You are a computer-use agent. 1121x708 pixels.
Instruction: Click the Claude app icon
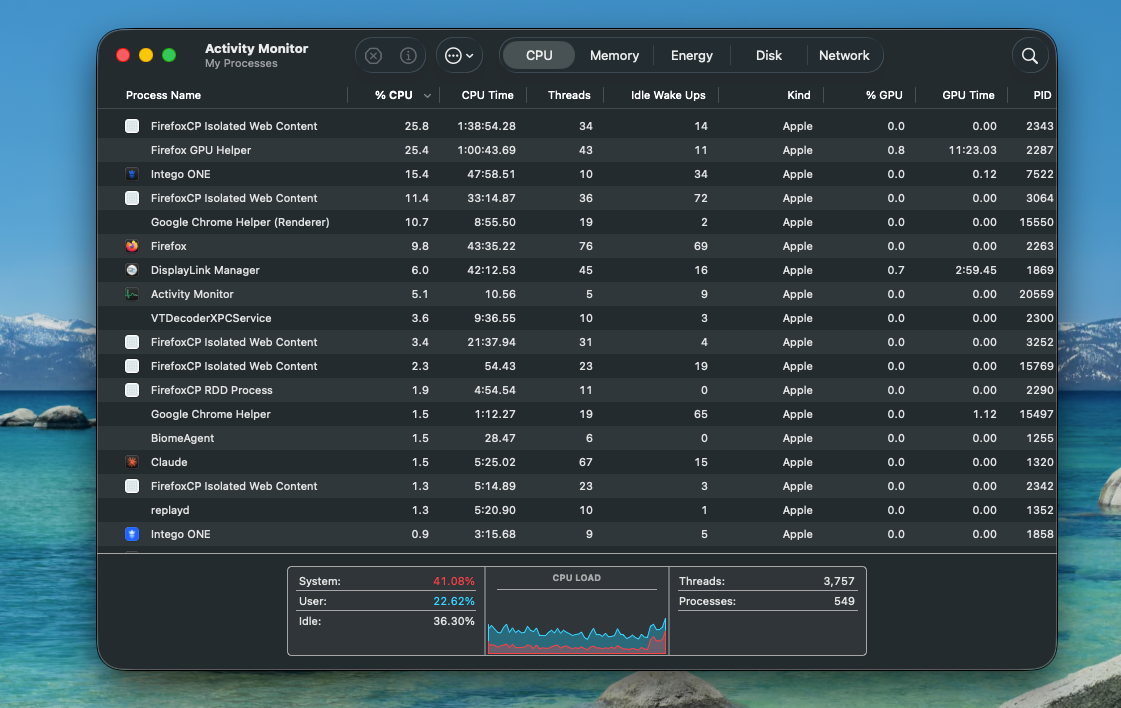[132, 462]
